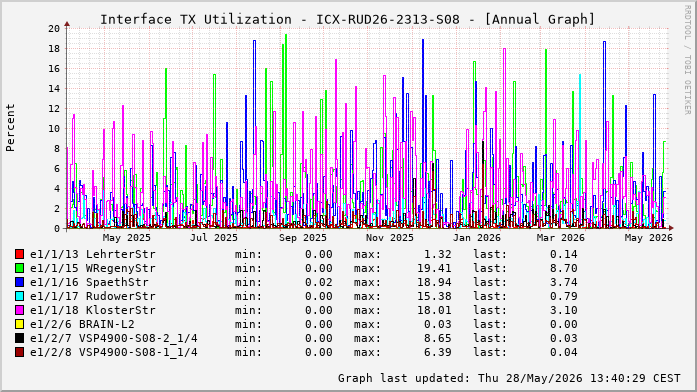Image resolution: width=697 pixels, height=392 pixels.
Task: Click the red LehrterStr legend swatch
Action: click(19, 254)
